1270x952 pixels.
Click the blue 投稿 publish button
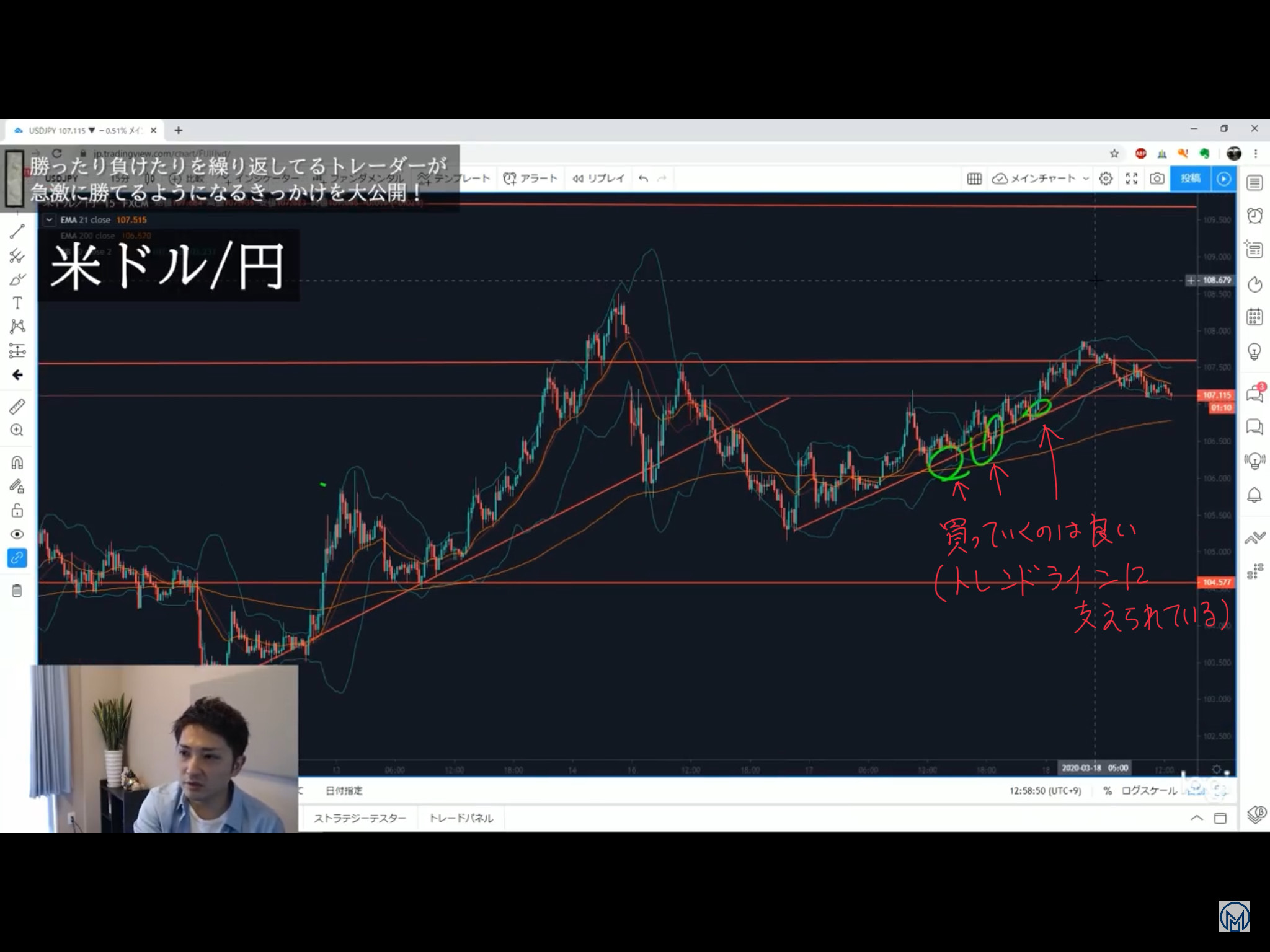coord(1190,178)
